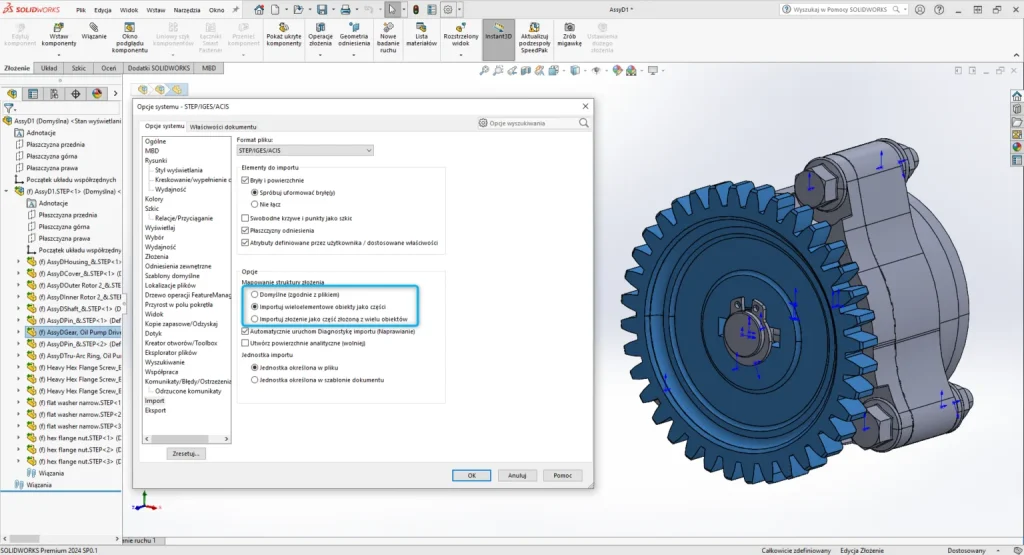Click the Anuluj button
This screenshot has width=1024, height=555.
[x=517, y=475]
